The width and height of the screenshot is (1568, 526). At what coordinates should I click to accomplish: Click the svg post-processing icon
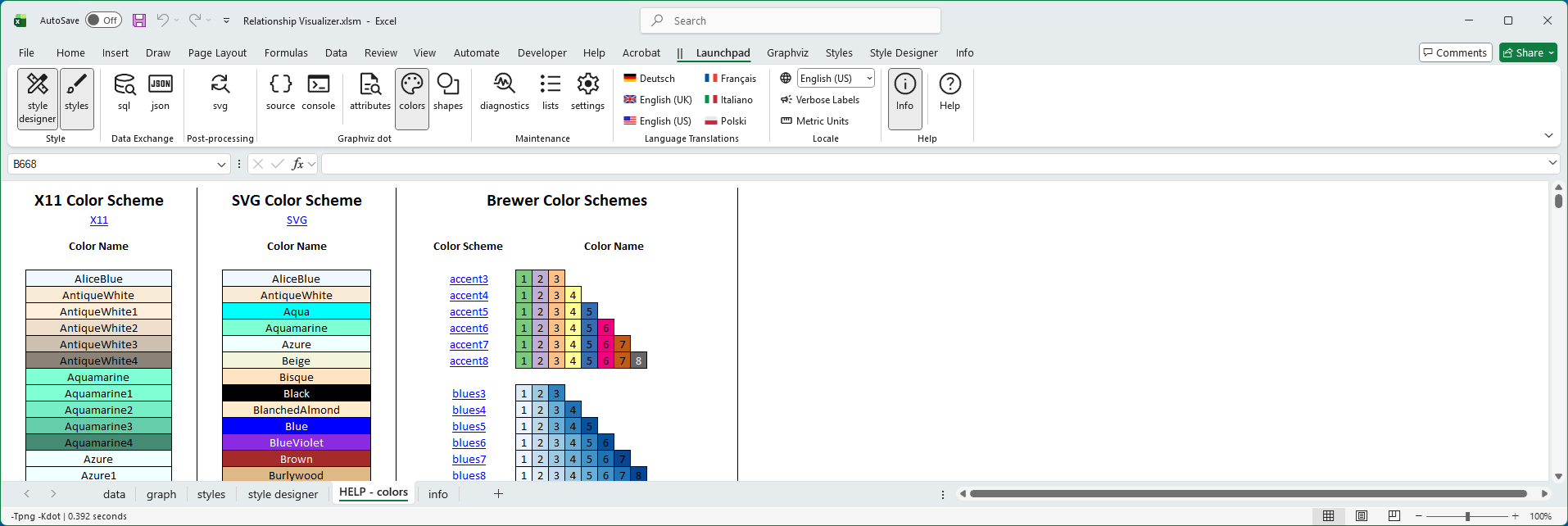pos(220,92)
